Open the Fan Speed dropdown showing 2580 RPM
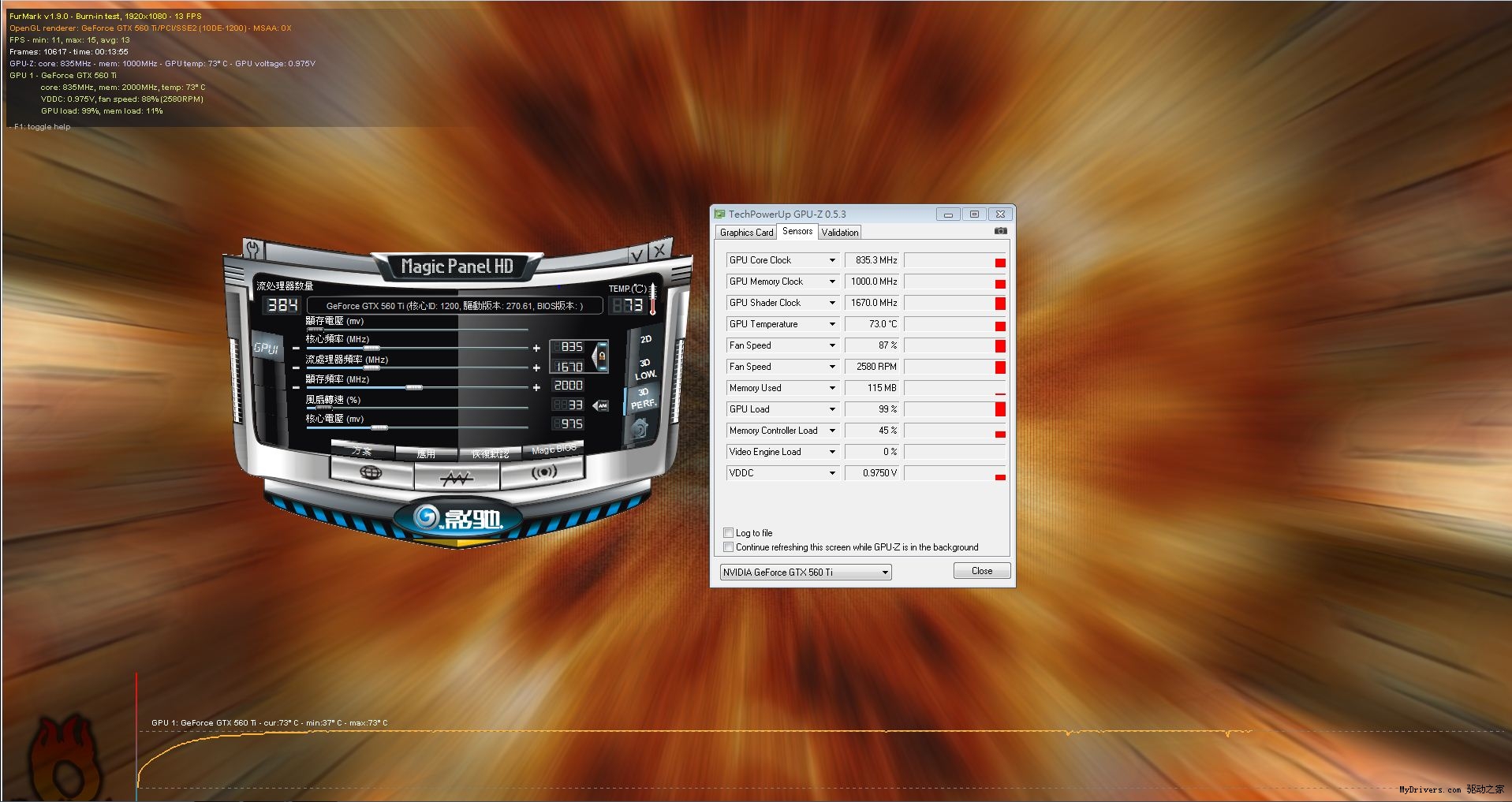This screenshot has width=1512, height=802. (x=782, y=367)
